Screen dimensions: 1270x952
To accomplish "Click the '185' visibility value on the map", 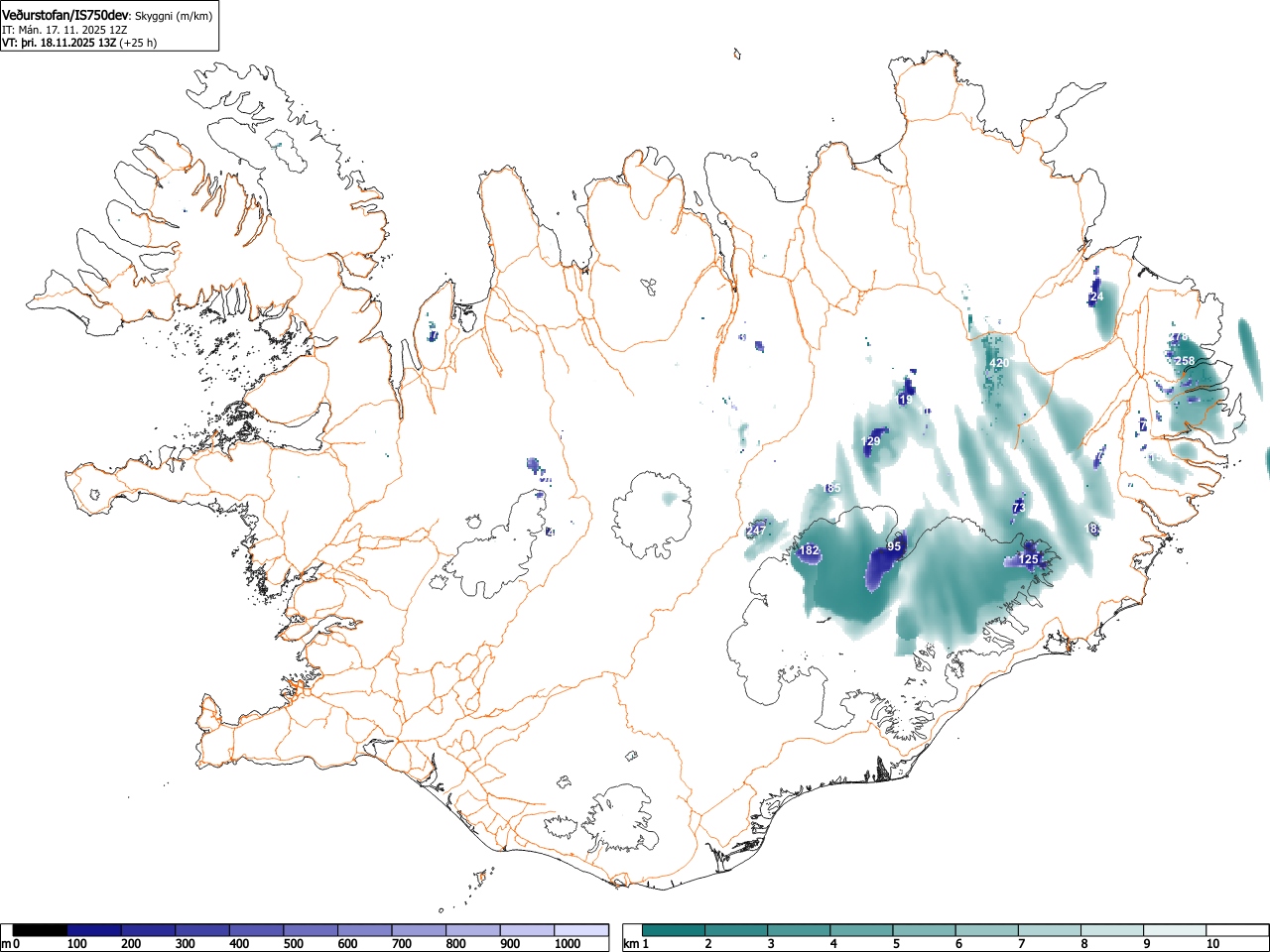I will tap(831, 488).
